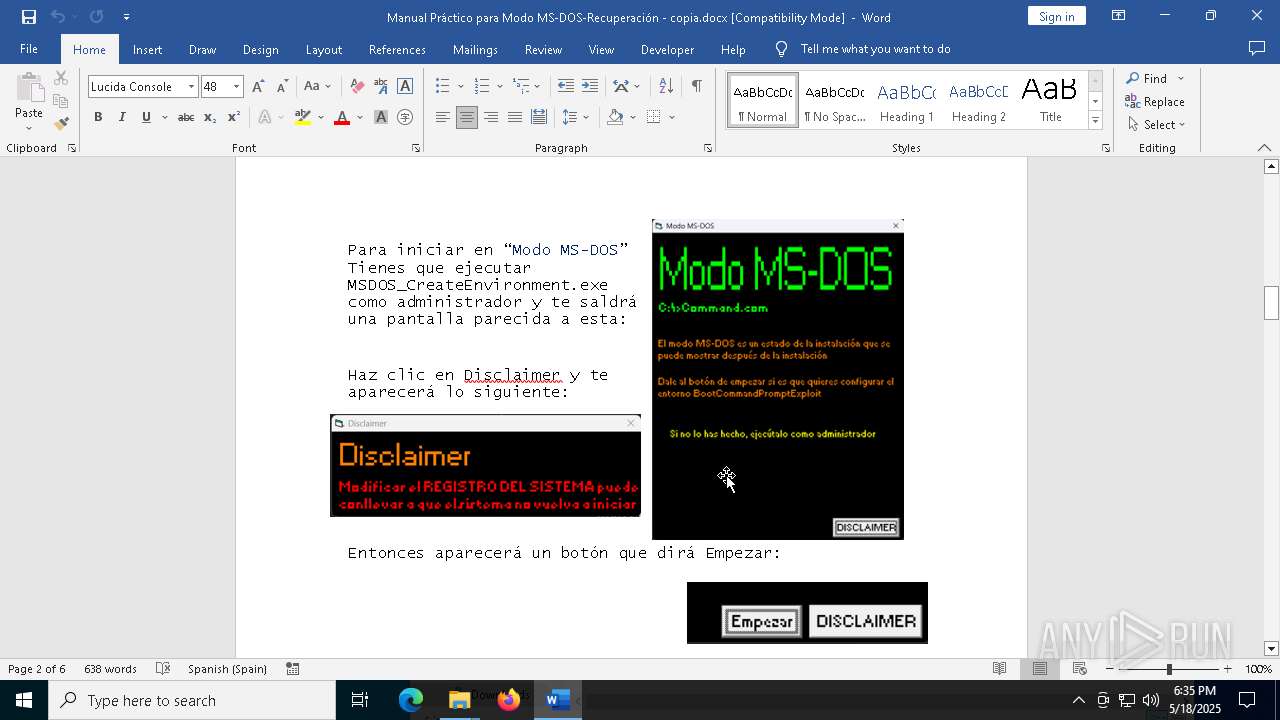Toggle Italic formatting
Screen dimensions: 1280x720
point(122,117)
